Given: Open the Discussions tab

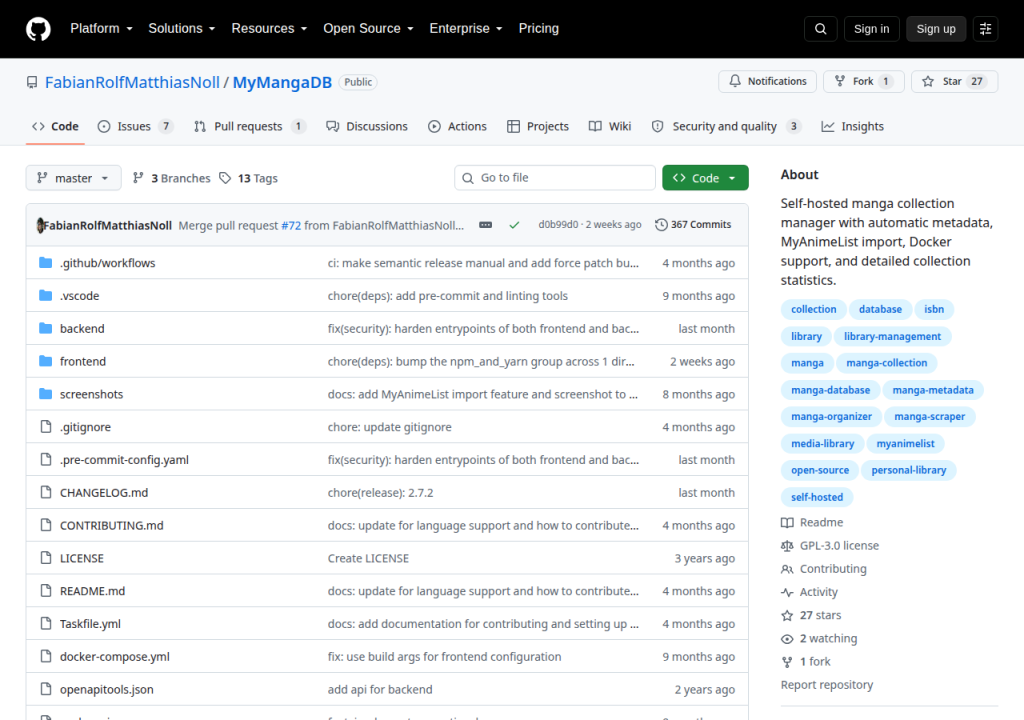Looking at the screenshot, I should [x=367, y=126].
